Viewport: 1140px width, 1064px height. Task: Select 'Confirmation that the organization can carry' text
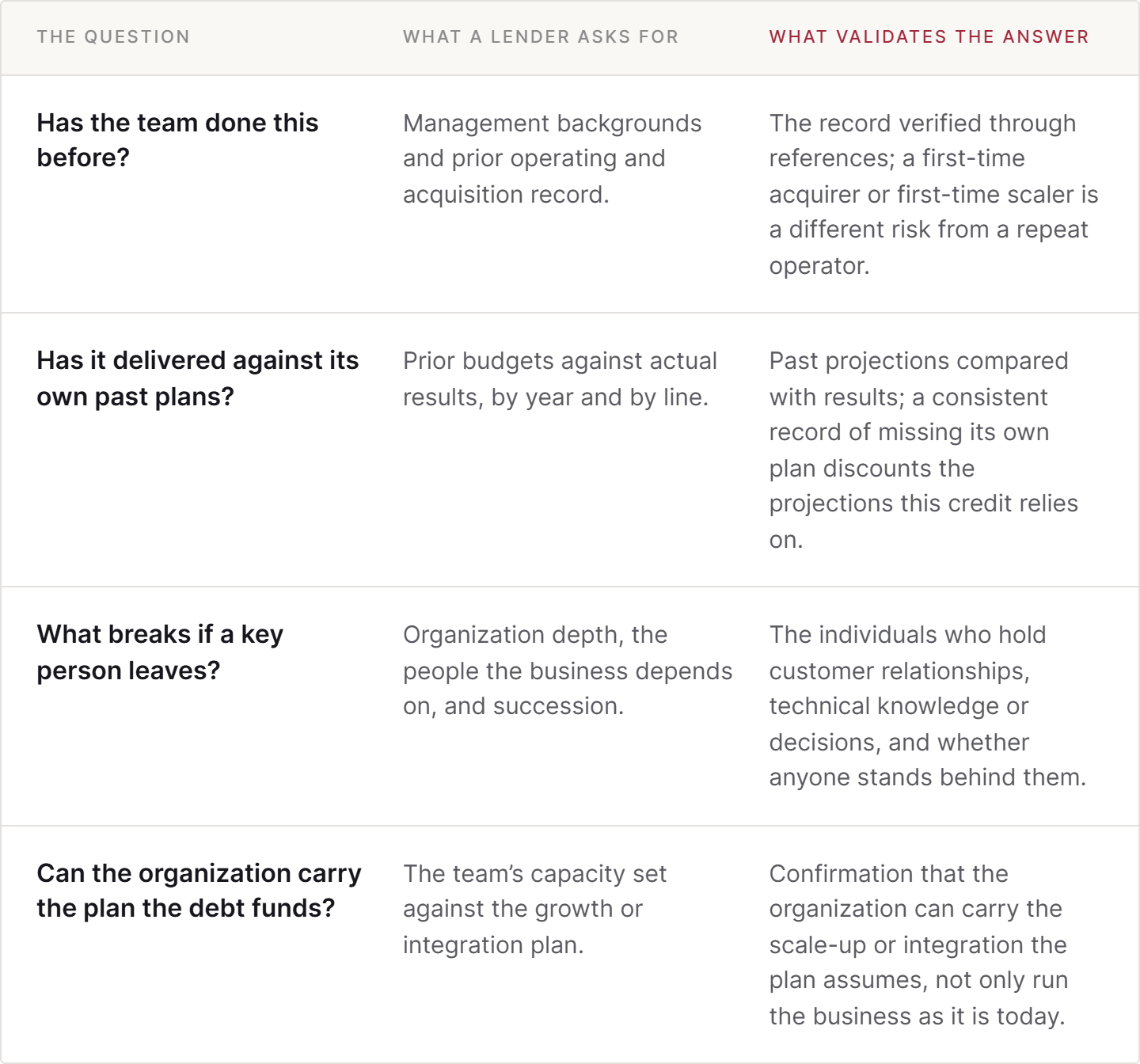coord(918,944)
